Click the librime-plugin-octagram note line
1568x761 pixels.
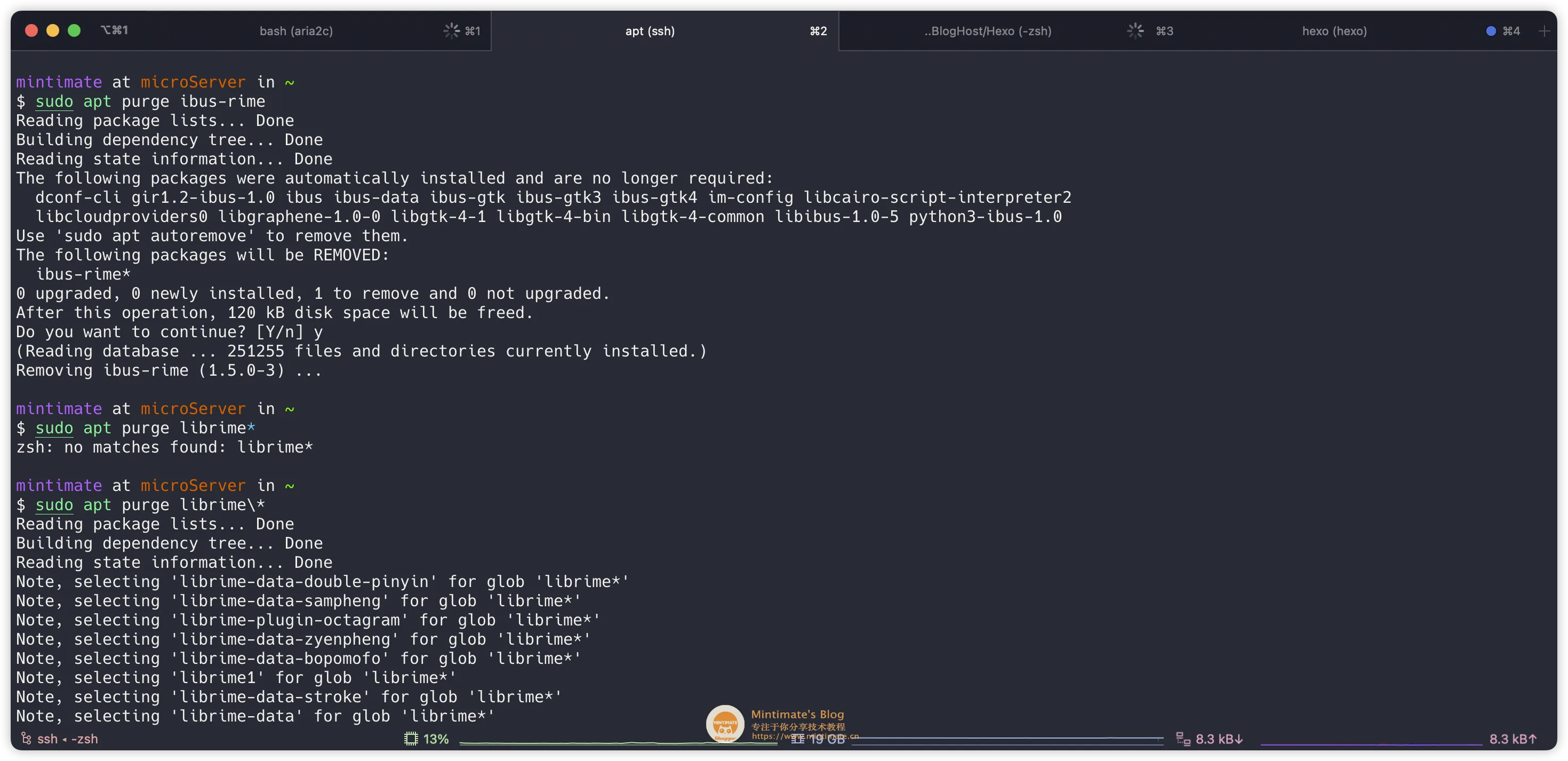[x=308, y=620]
